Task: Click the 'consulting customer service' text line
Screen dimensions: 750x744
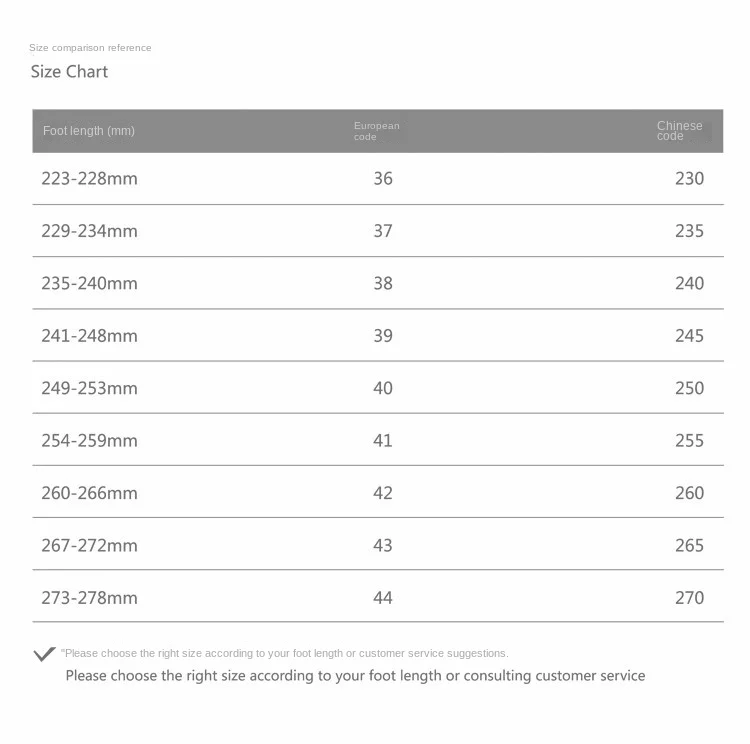Action: [355, 676]
